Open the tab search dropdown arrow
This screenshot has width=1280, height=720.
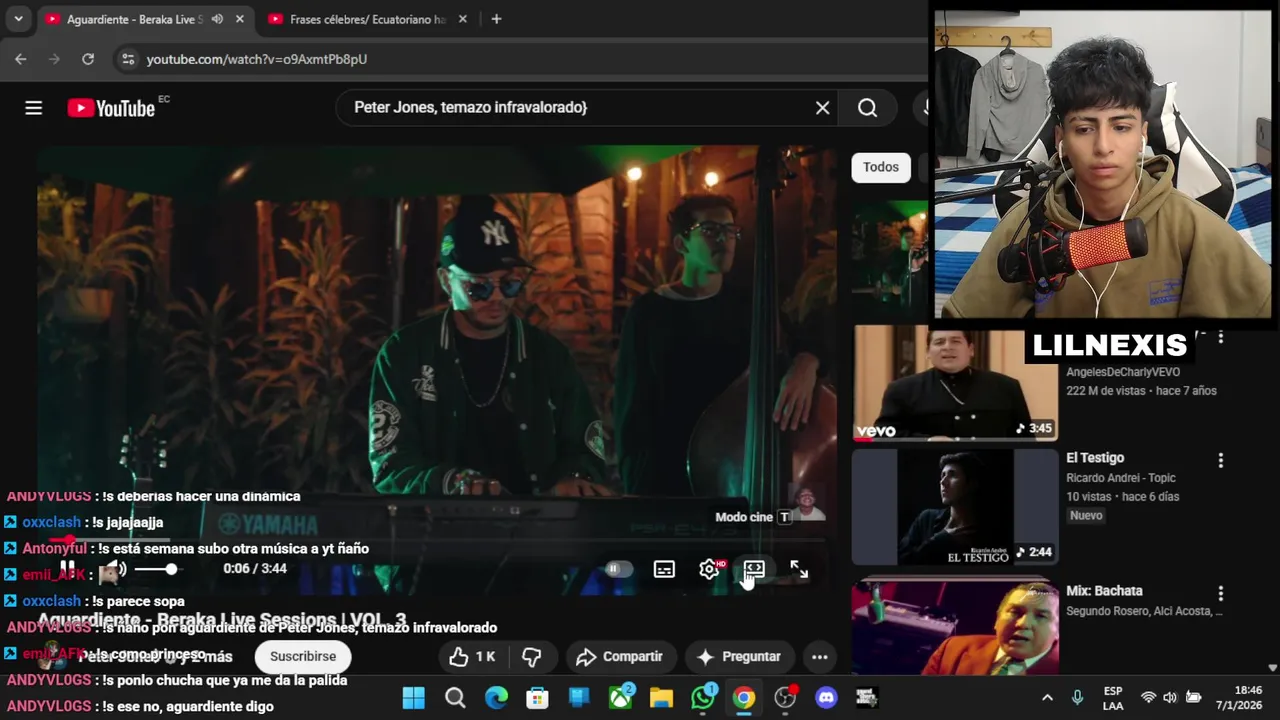18,19
